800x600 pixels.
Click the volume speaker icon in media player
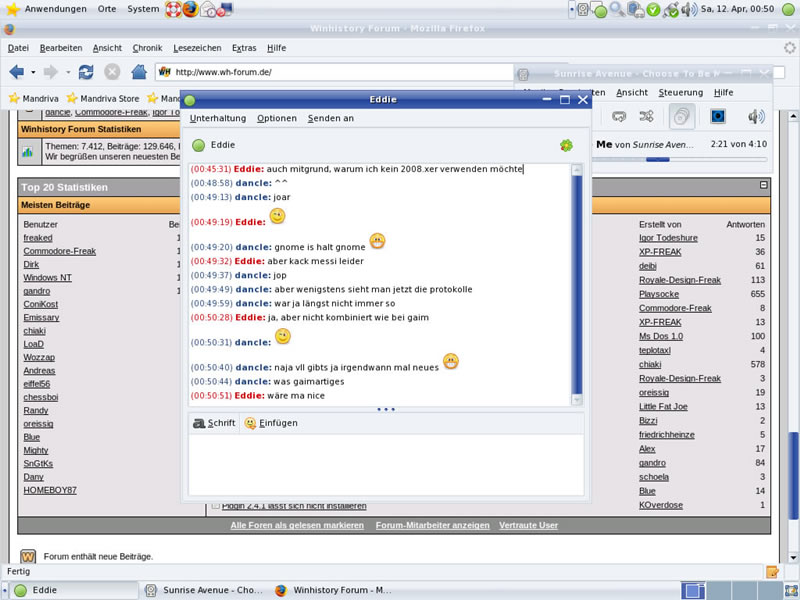[x=755, y=117]
